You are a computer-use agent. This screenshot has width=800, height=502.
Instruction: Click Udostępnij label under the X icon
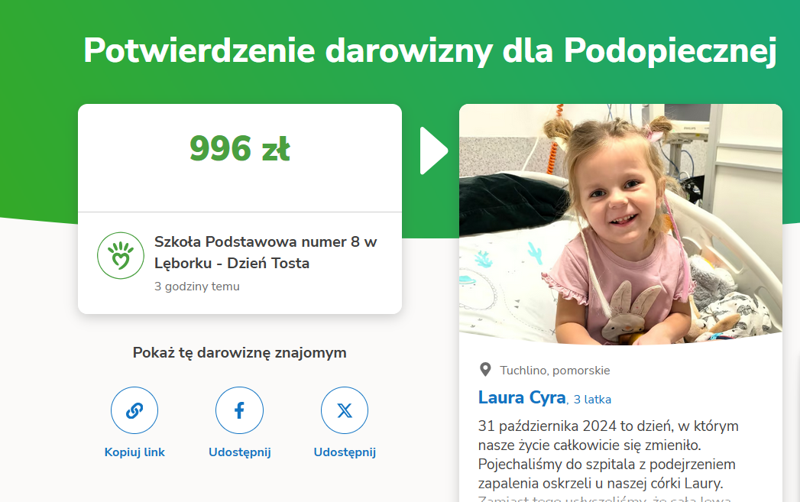coord(344,453)
